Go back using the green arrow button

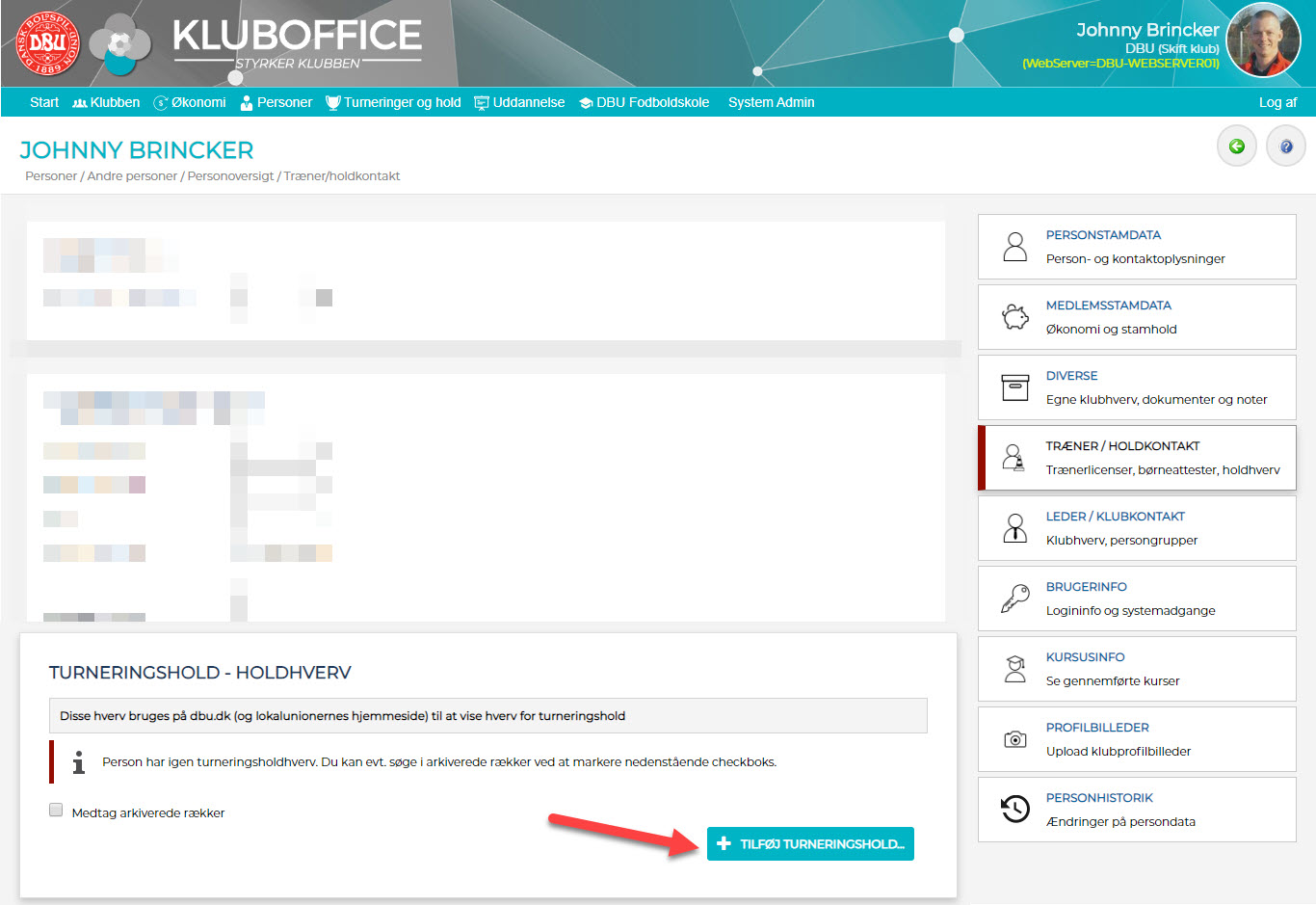(x=1237, y=146)
